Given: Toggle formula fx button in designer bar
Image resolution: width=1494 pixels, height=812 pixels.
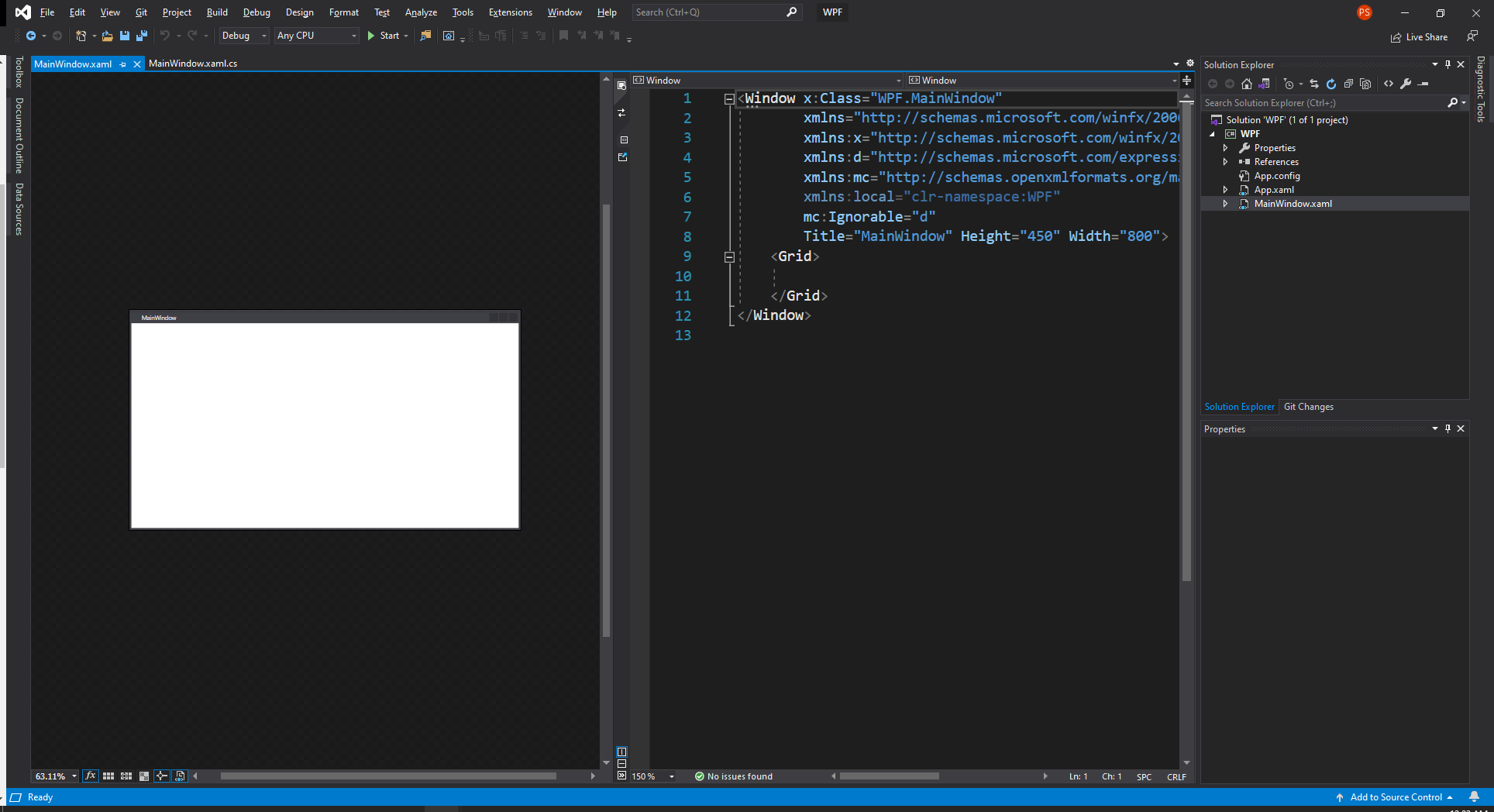Looking at the screenshot, I should (x=91, y=776).
